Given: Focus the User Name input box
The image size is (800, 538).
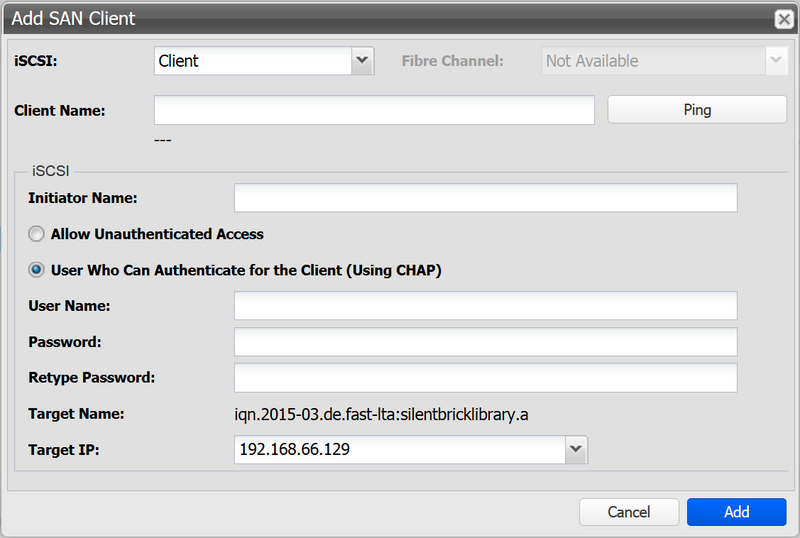Looking at the screenshot, I should coord(485,306).
